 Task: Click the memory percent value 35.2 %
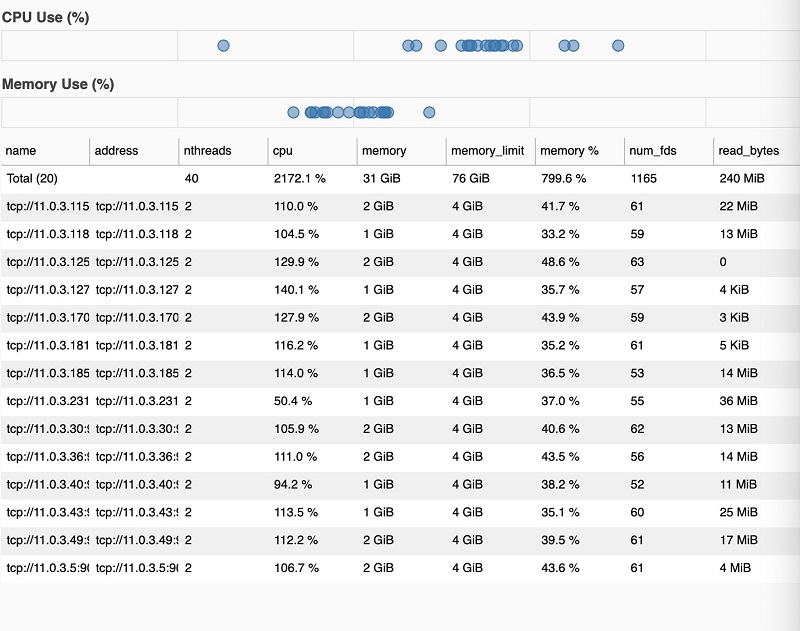coord(560,345)
